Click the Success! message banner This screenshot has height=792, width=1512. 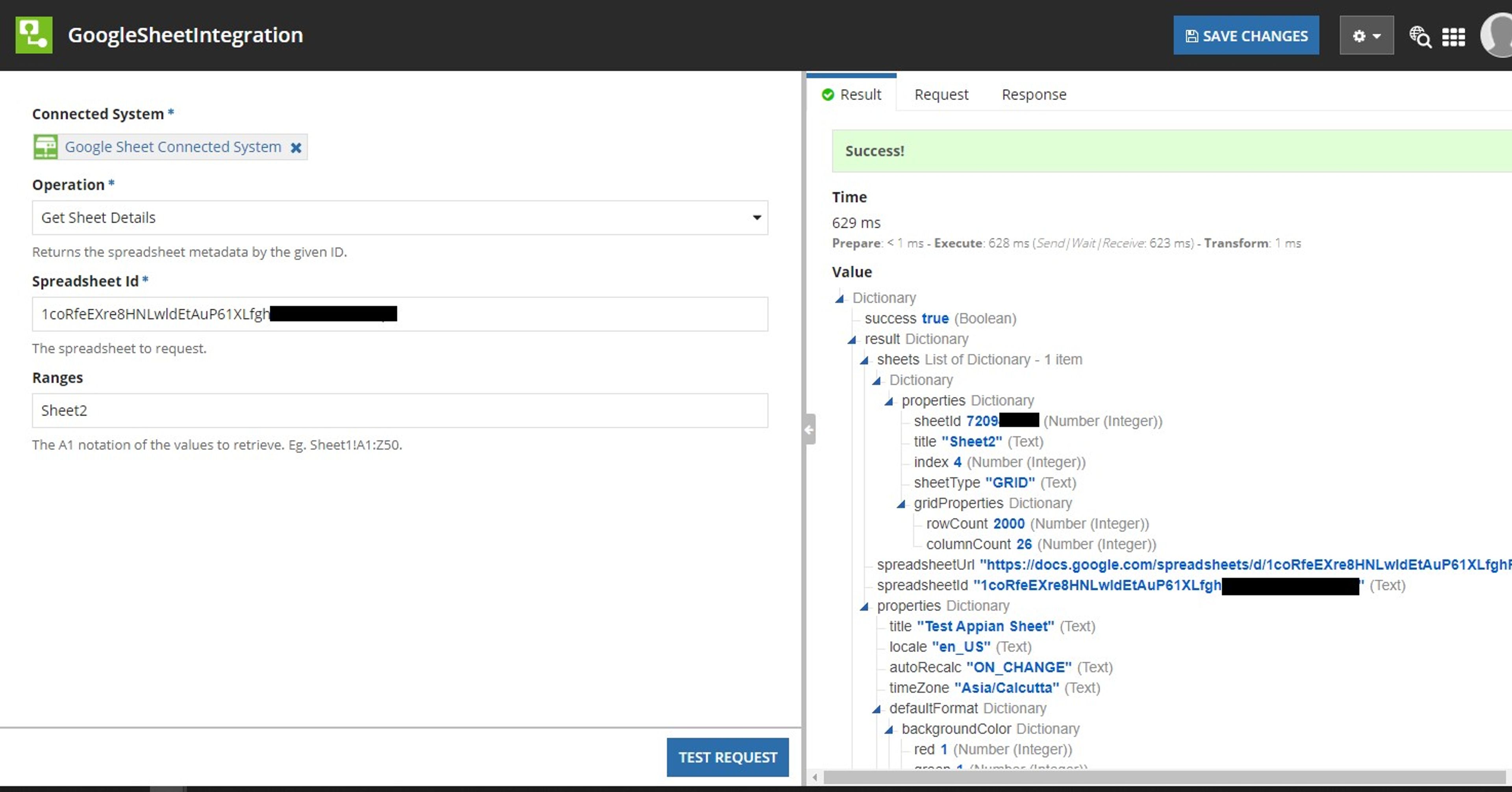(x=1171, y=151)
